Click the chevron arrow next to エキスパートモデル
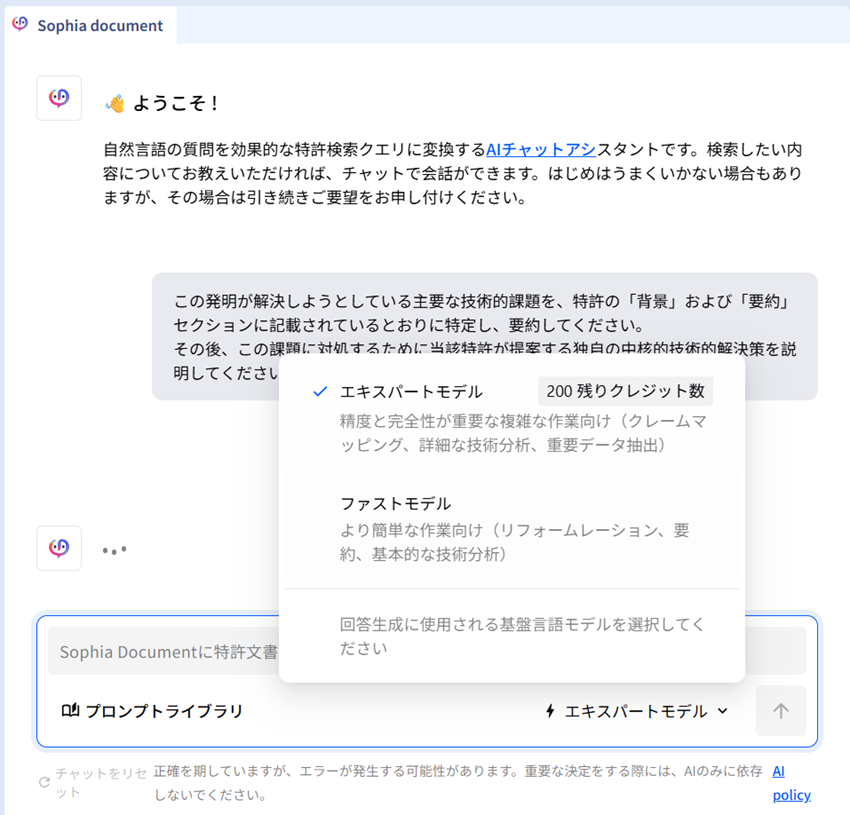Viewport: 850px width, 815px height. click(x=723, y=711)
